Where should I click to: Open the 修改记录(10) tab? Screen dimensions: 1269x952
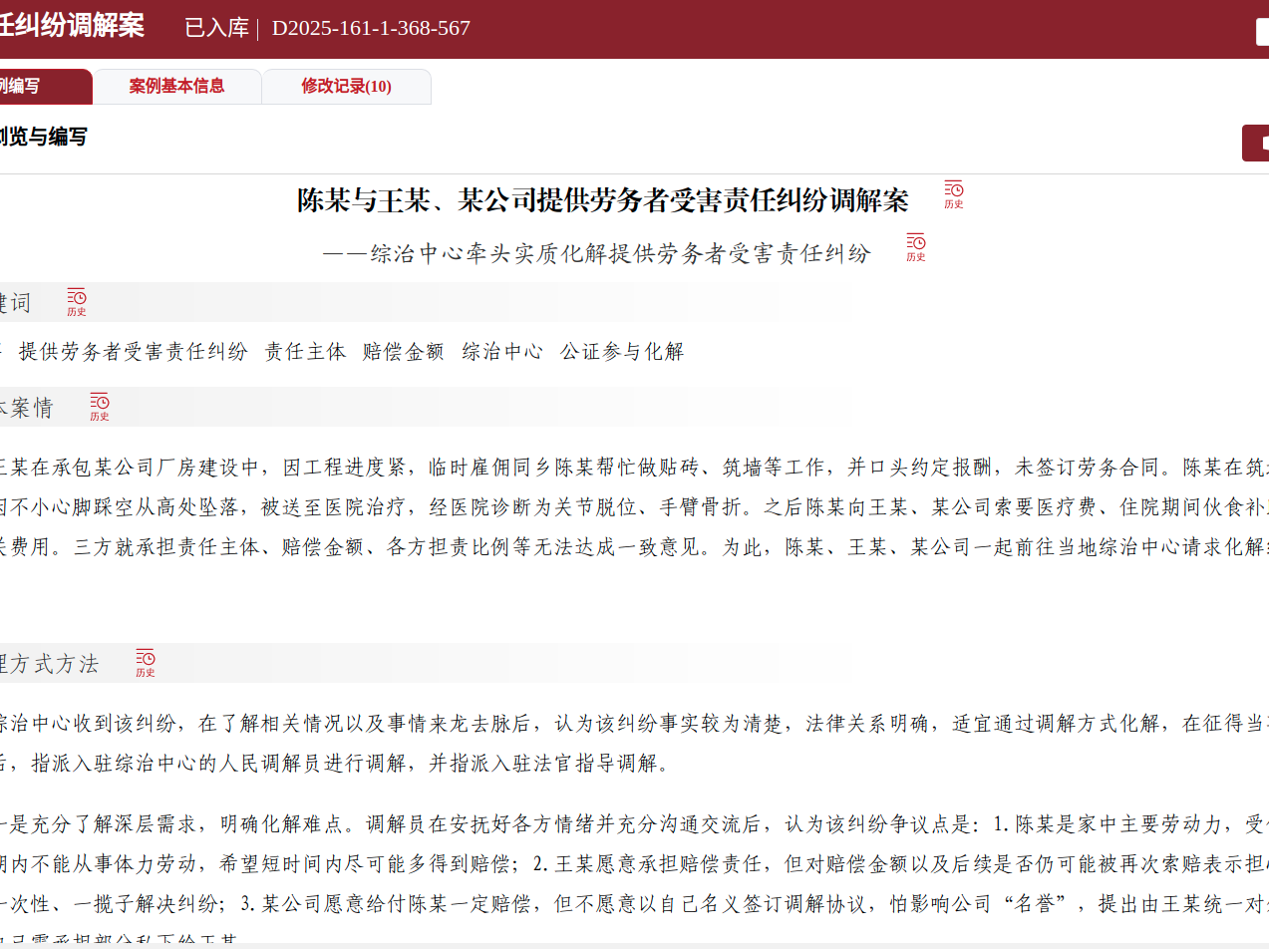(346, 87)
